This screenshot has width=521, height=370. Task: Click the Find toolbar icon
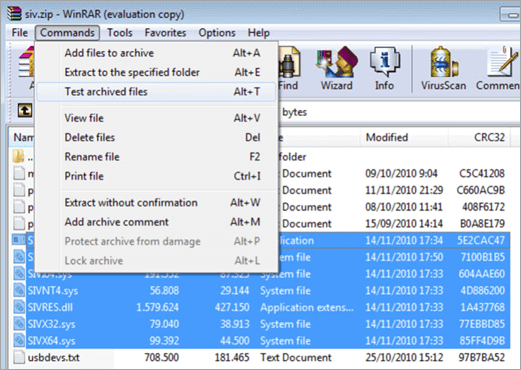point(288,69)
